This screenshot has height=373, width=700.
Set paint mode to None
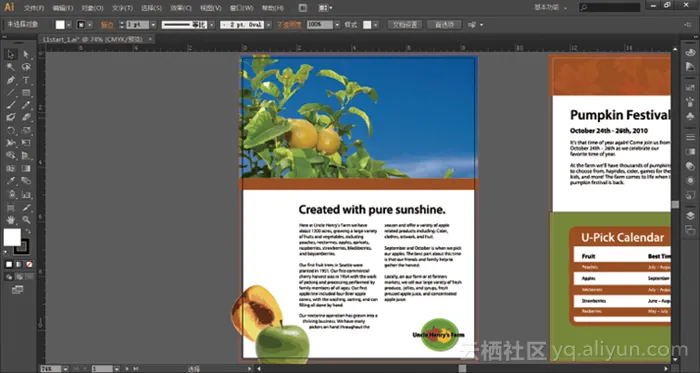point(29,264)
